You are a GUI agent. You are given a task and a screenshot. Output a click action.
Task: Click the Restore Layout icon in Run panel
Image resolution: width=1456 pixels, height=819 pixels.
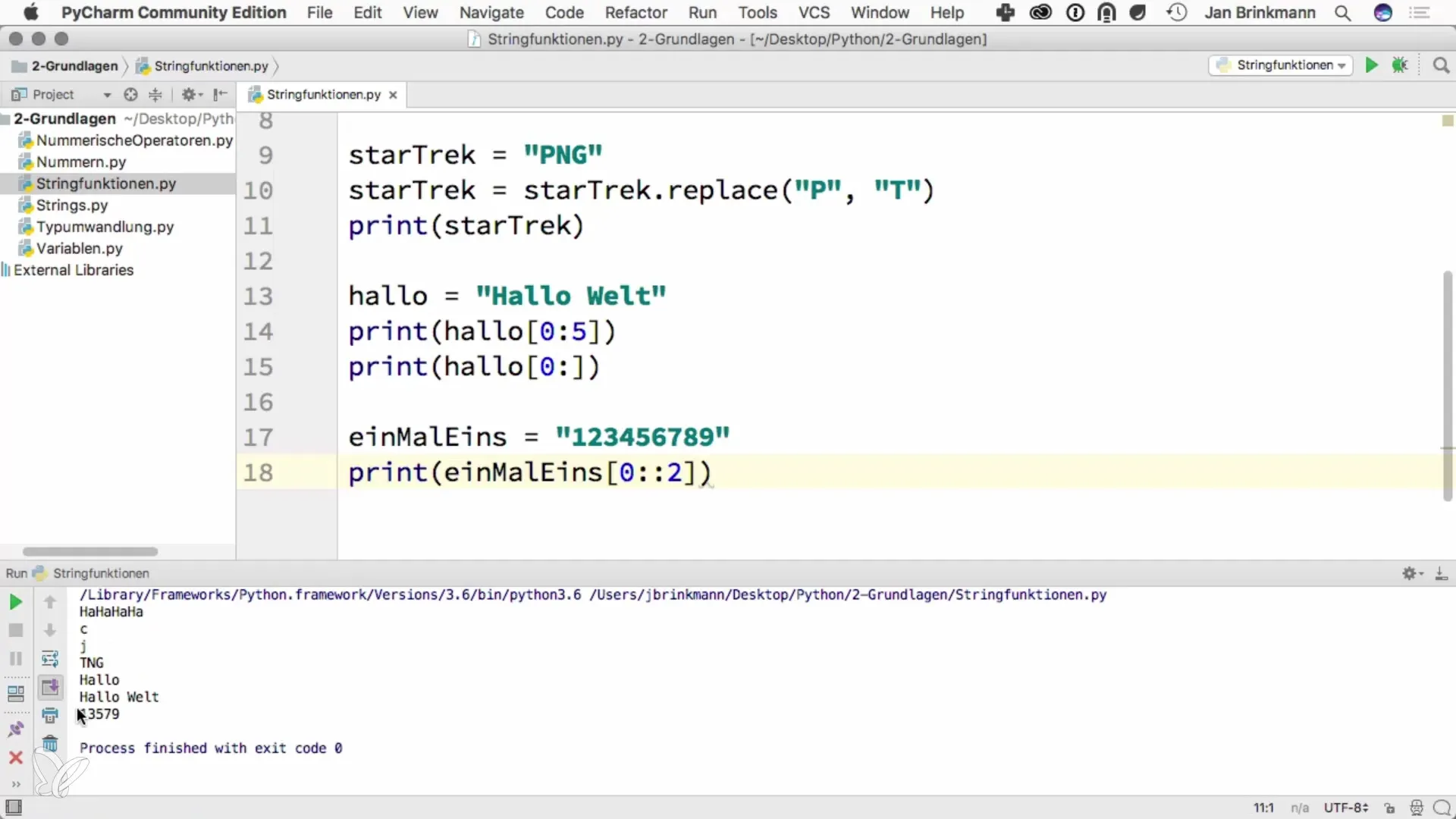[x=15, y=693]
